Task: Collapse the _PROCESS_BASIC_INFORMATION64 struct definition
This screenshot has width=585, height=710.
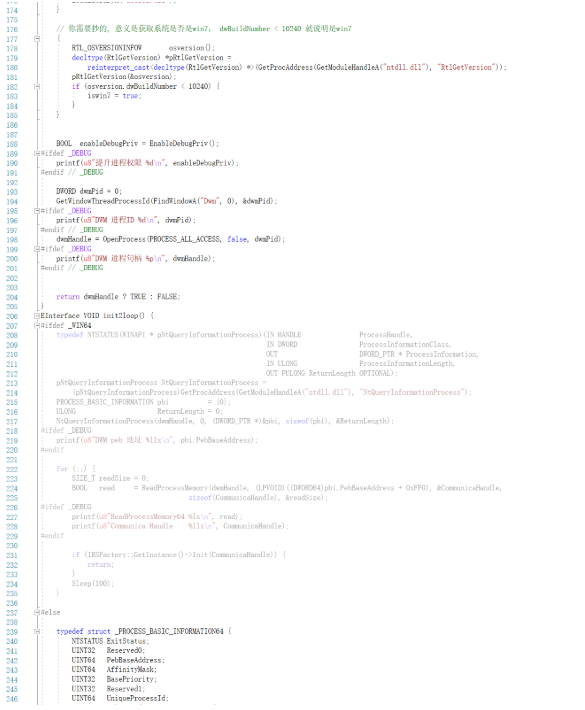Action: pos(37,631)
